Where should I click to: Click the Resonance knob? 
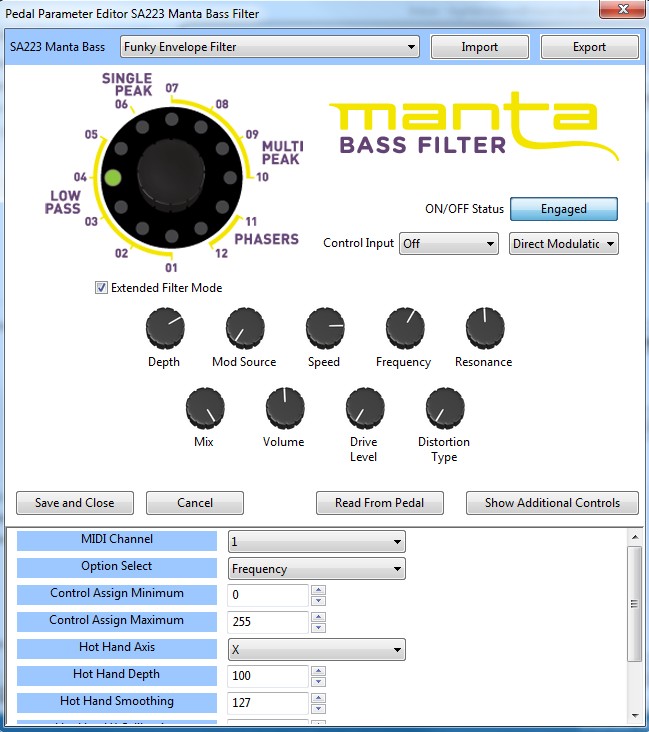[x=485, y=328]
